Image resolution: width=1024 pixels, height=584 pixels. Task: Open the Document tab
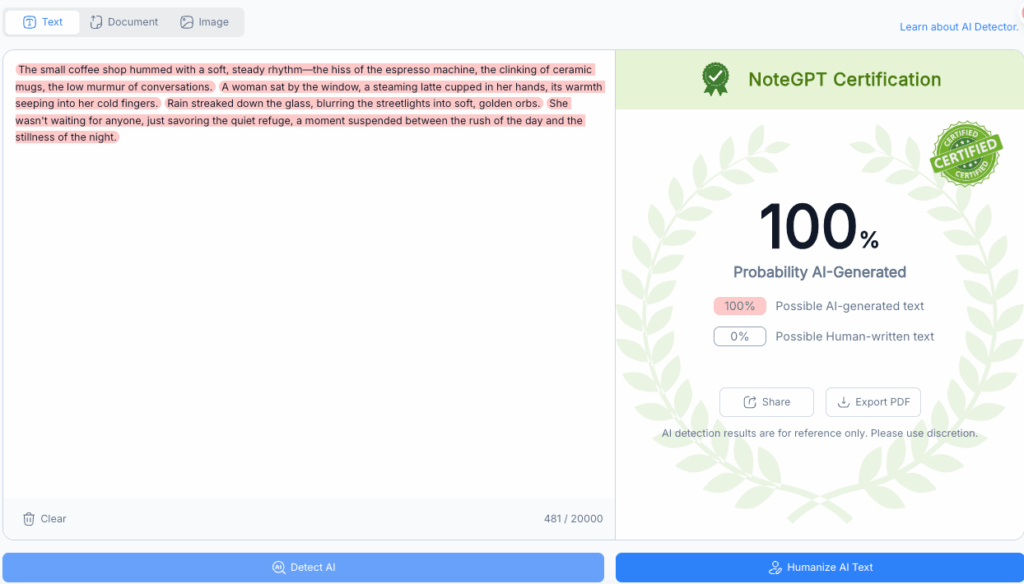[x=124, y=22]
